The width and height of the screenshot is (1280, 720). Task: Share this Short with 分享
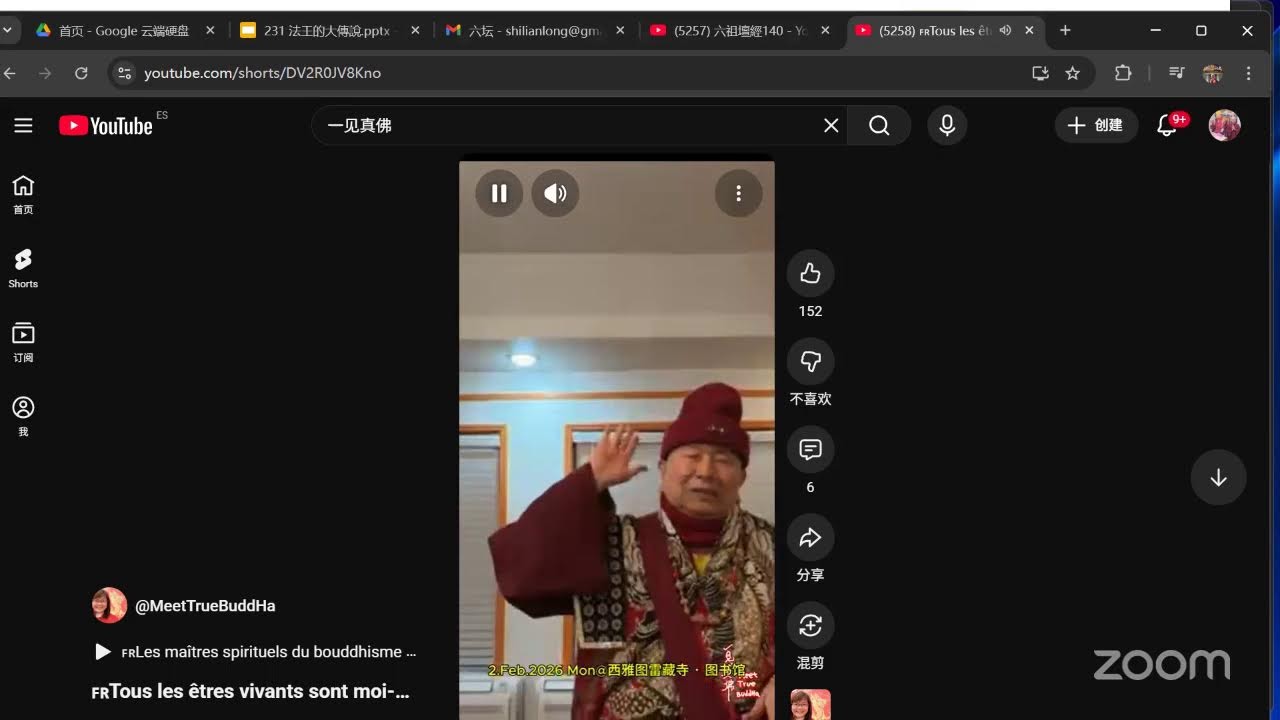click(x=810, y=537)
